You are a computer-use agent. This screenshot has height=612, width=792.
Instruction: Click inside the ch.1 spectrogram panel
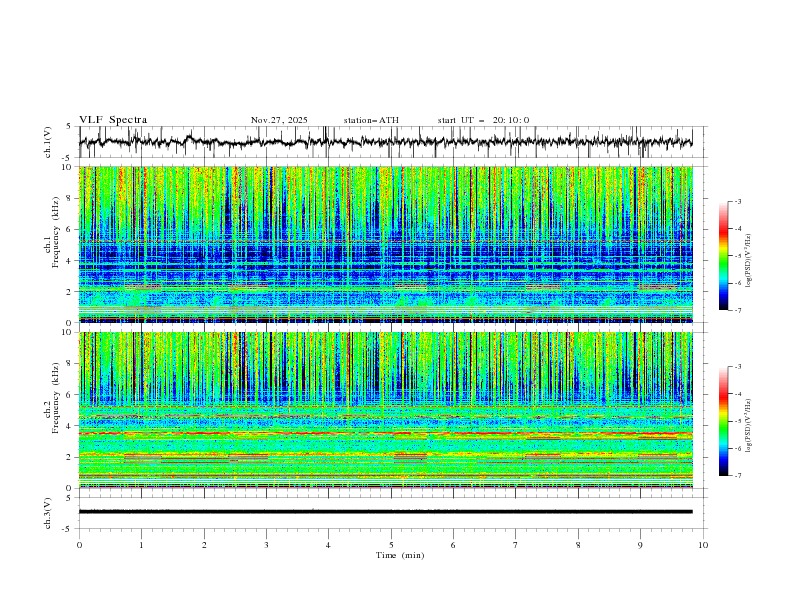(386, 244)
